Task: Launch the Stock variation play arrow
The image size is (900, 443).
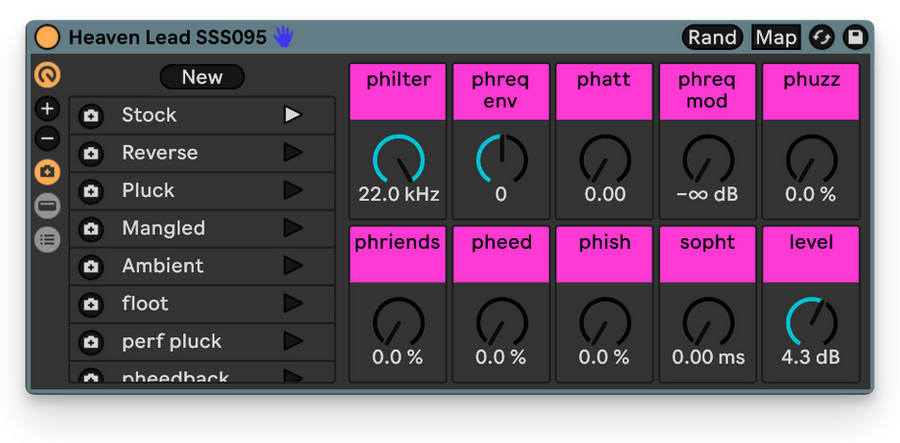Action: pyautogui.click(x=293, y=115)
